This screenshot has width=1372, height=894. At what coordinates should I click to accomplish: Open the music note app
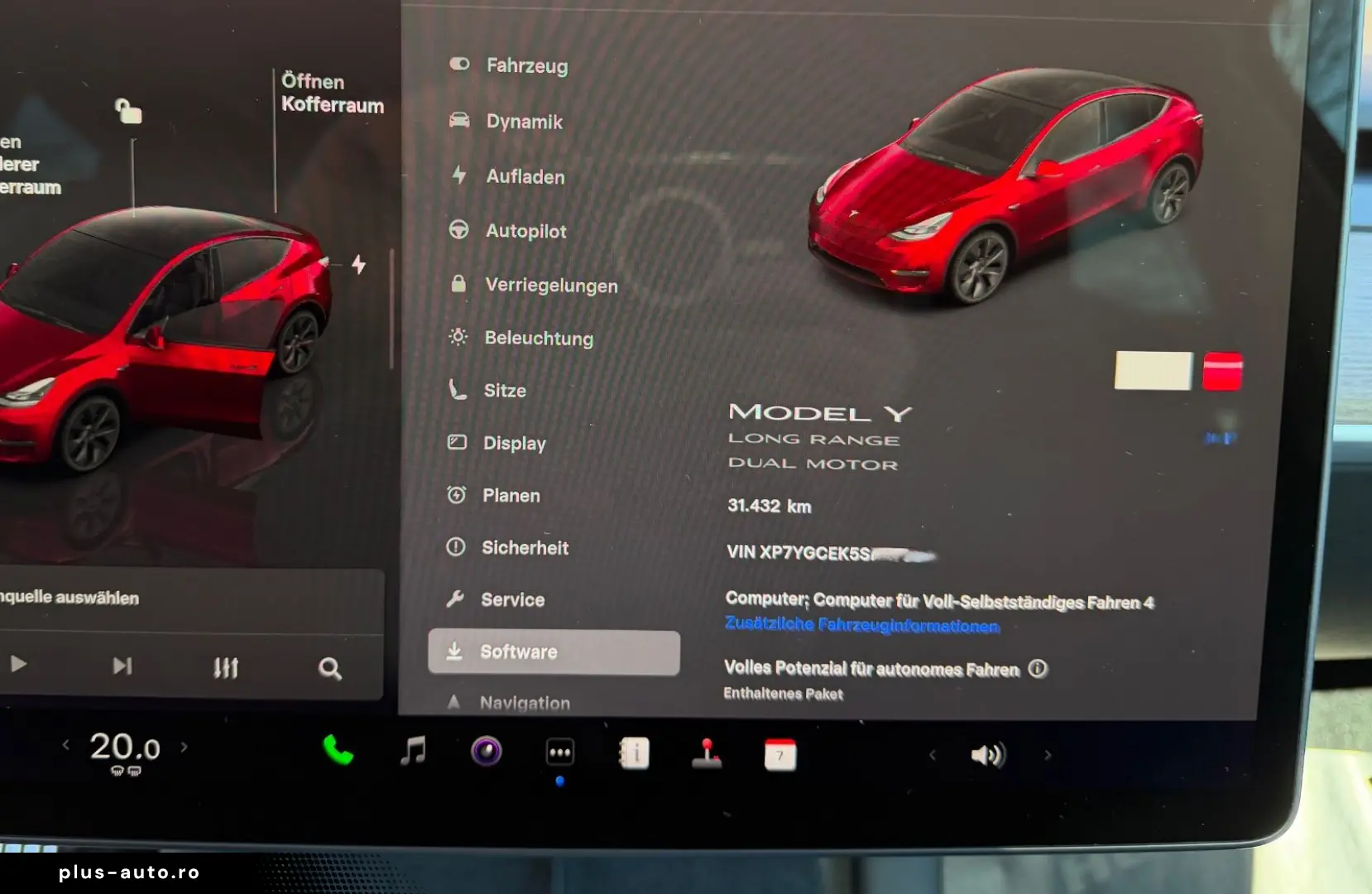(412, 752)
